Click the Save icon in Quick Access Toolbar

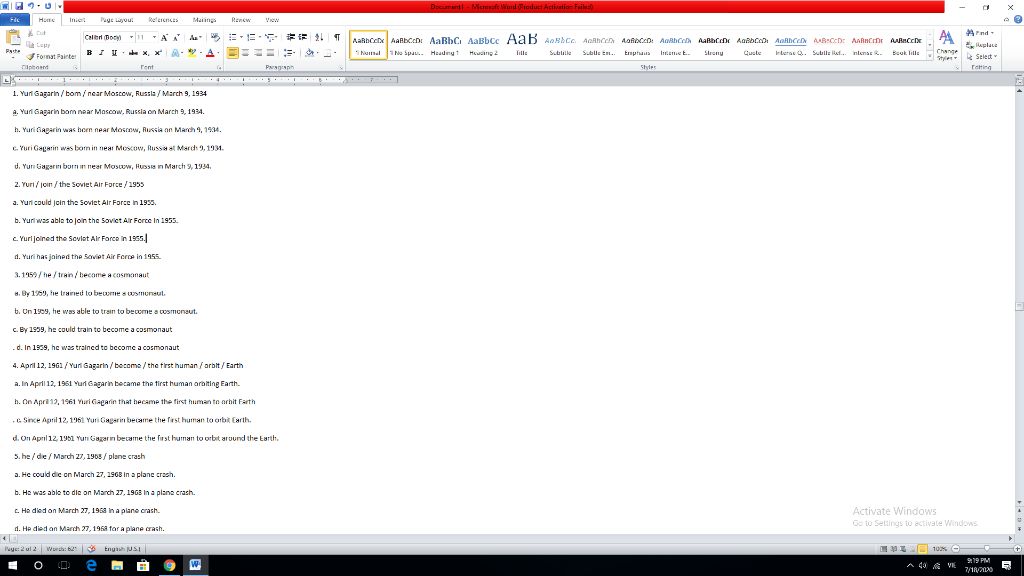(x=19, y=6)
